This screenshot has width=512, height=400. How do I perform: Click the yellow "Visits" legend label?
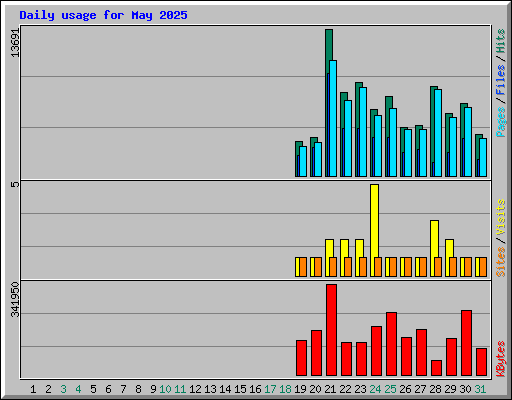(x=501, y=217)
